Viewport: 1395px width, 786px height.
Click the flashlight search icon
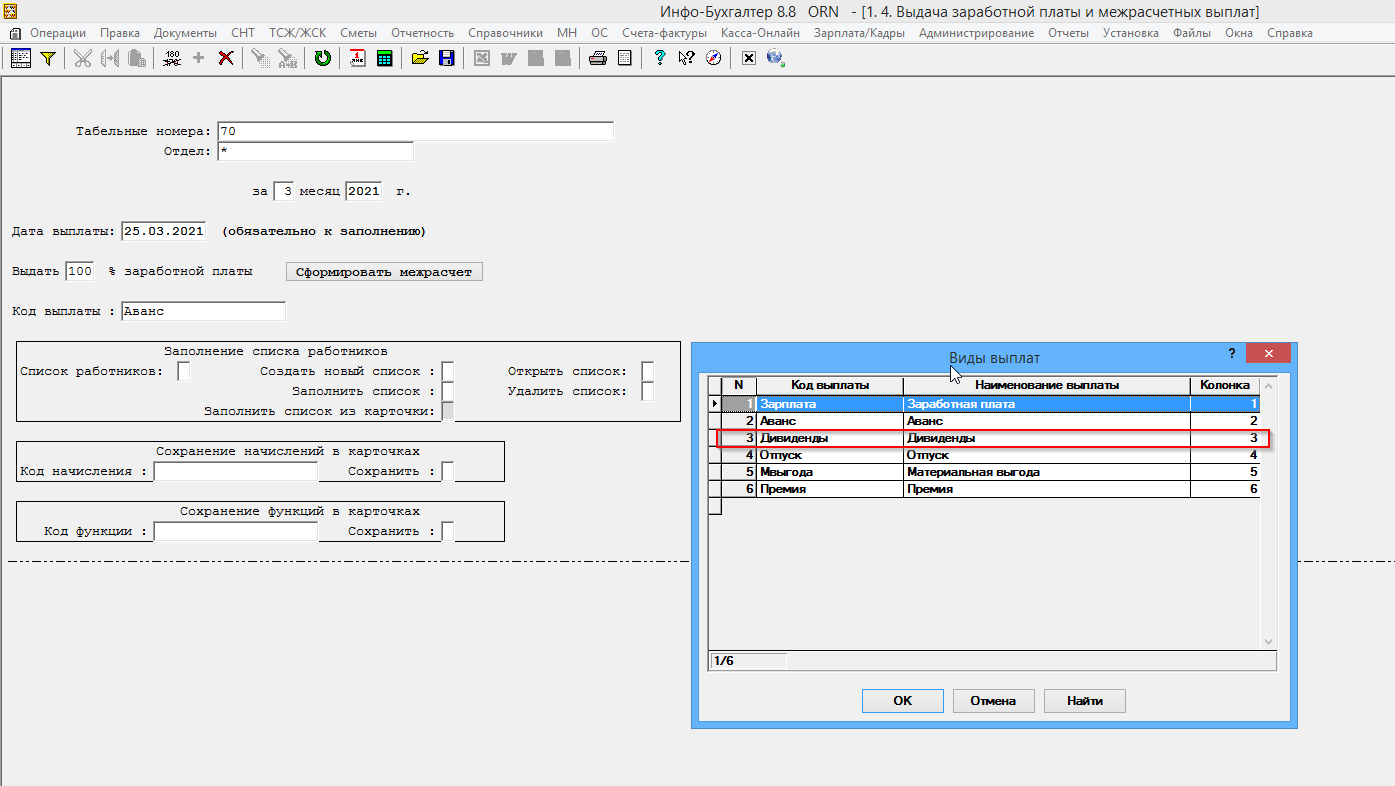tap(260, 58)
